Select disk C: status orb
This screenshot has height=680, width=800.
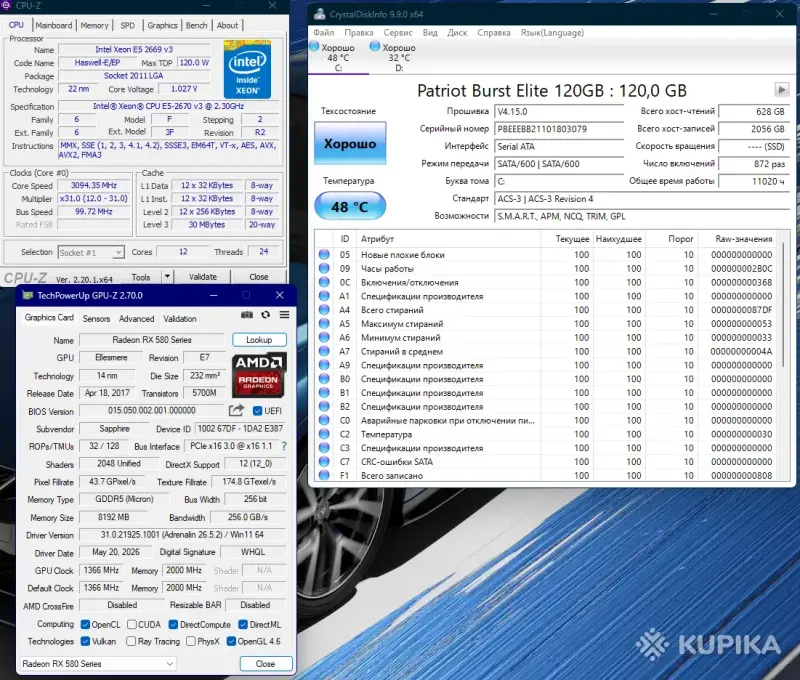click(x=315, y=46)
